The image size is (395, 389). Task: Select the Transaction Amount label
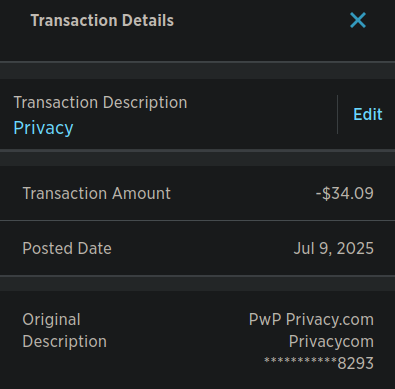point(96,193)
